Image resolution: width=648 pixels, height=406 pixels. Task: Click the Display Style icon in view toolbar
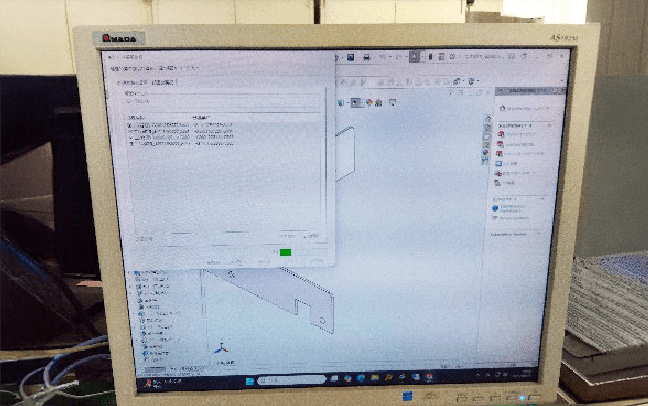click(356, 101)
